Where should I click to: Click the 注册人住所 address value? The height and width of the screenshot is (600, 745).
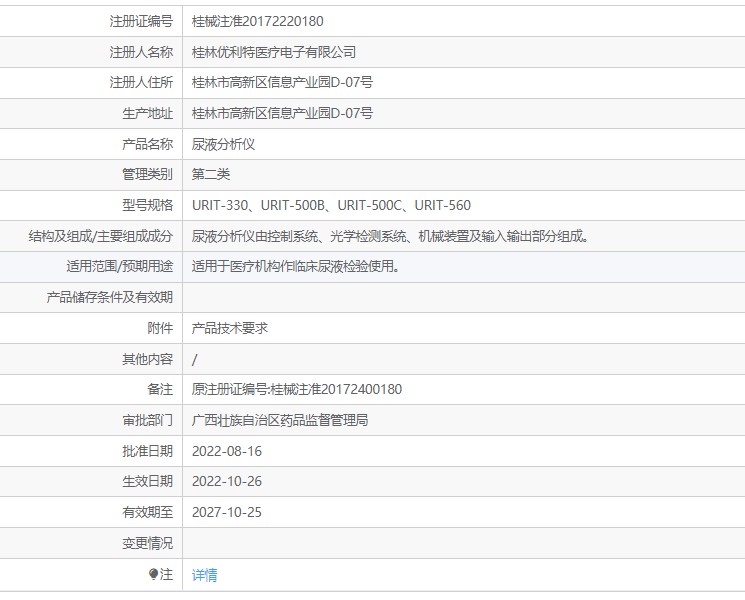point(282,83)
